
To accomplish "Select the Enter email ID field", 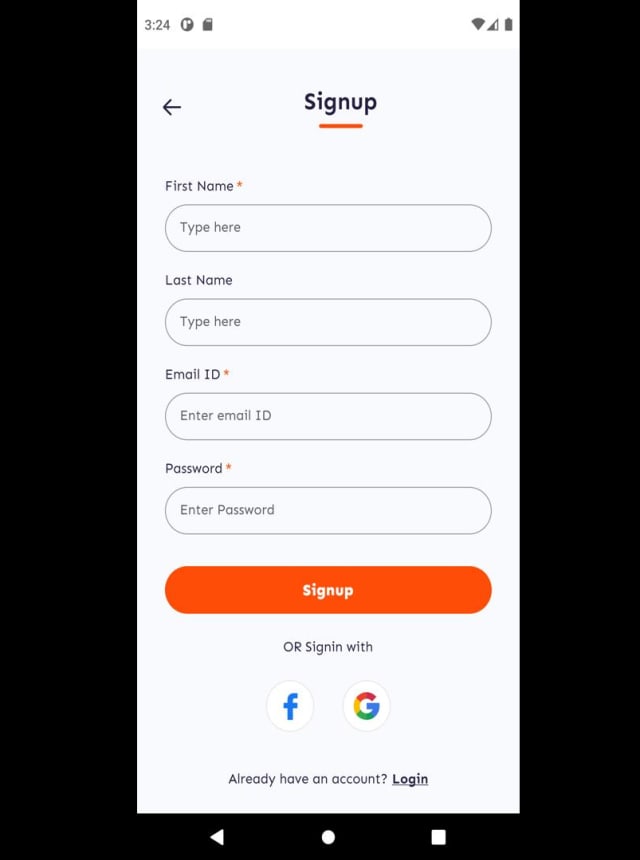I will coord(328,416).
